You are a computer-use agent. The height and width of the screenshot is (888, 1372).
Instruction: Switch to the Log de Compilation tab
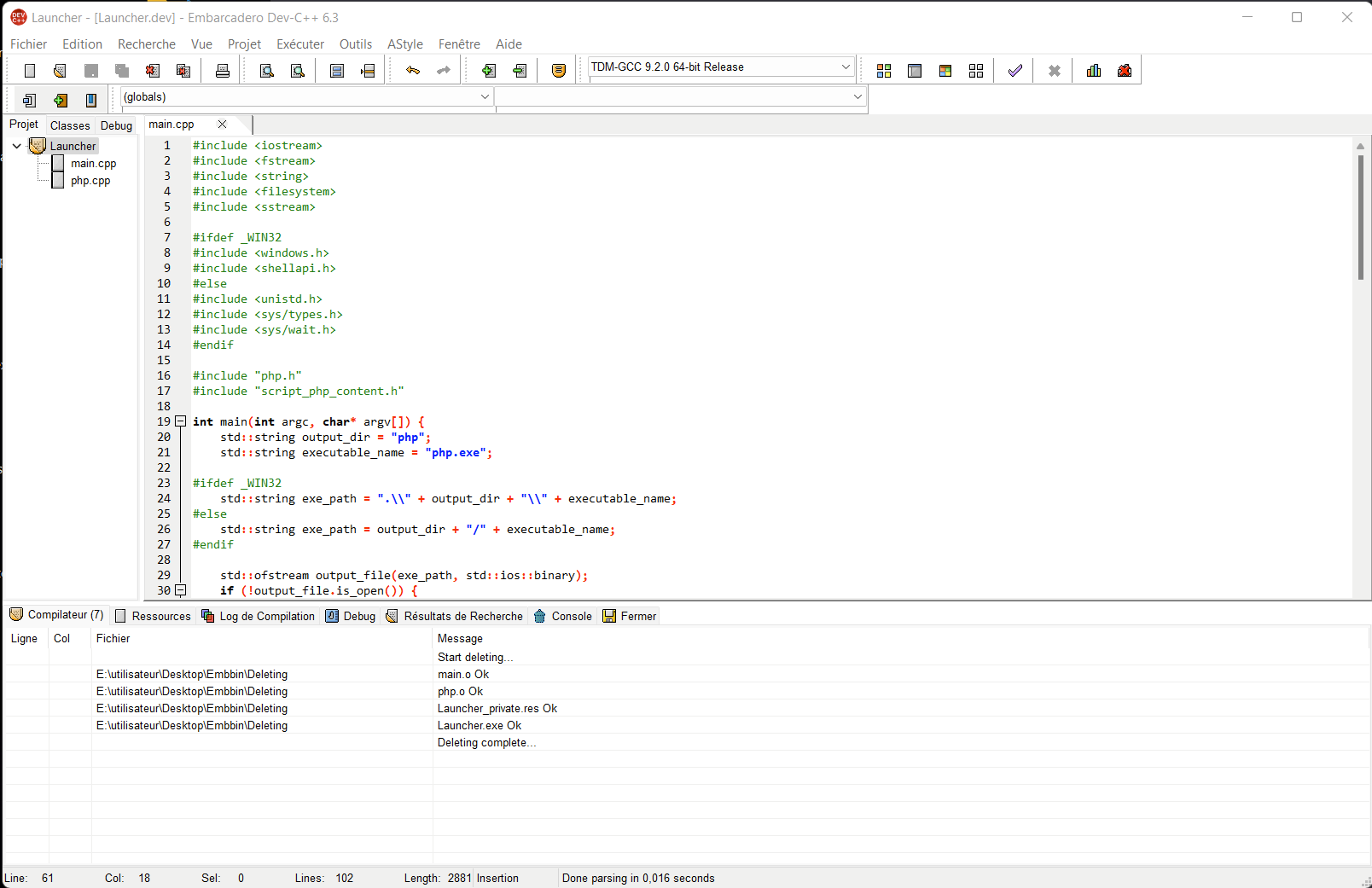point(258,616)
